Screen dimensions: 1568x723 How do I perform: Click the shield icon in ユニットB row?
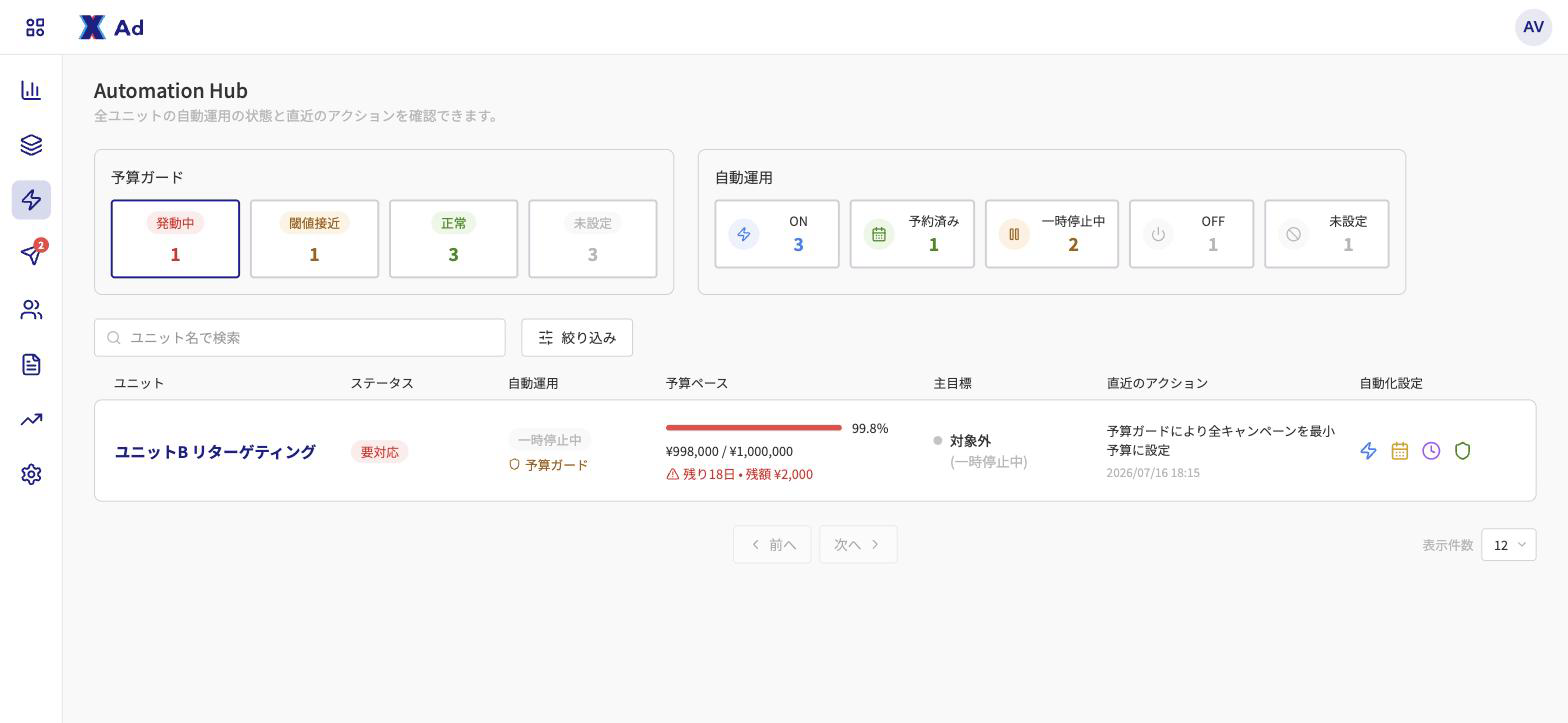tap(1462, 451)
